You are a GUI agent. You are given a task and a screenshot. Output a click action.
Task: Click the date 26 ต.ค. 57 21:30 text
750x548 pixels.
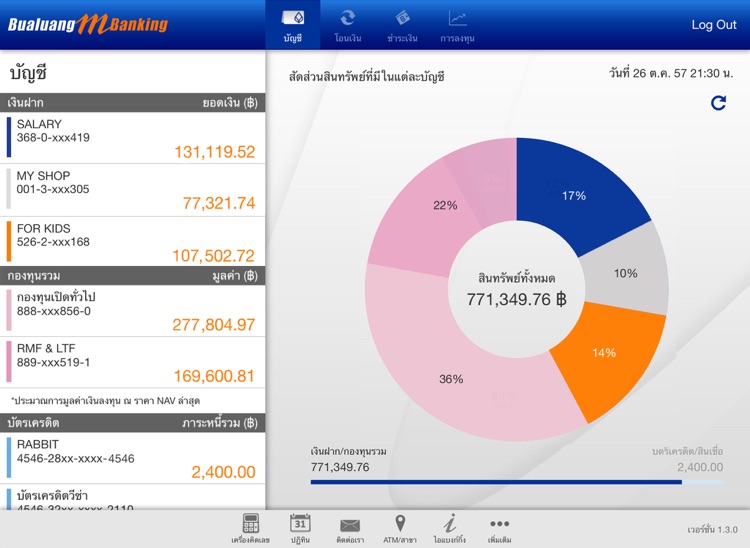(x=671, y=73)
